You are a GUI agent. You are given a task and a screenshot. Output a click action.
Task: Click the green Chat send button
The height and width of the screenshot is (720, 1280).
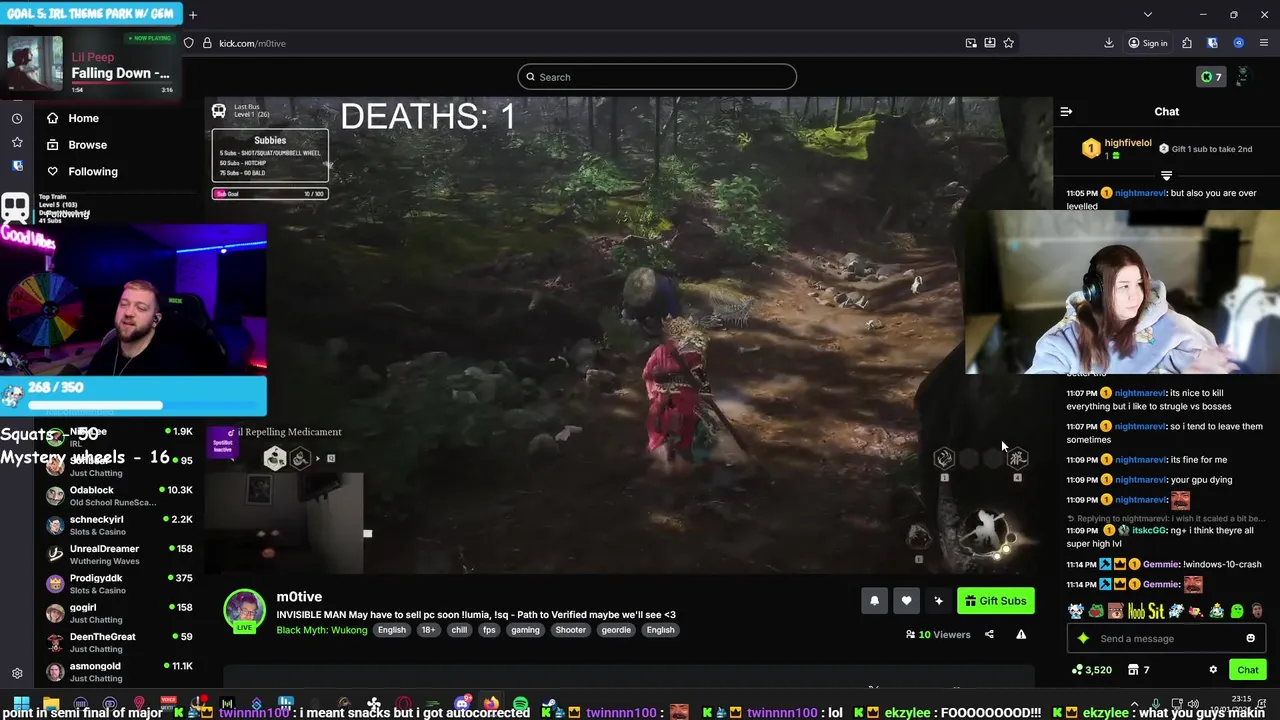[1247, 670]
